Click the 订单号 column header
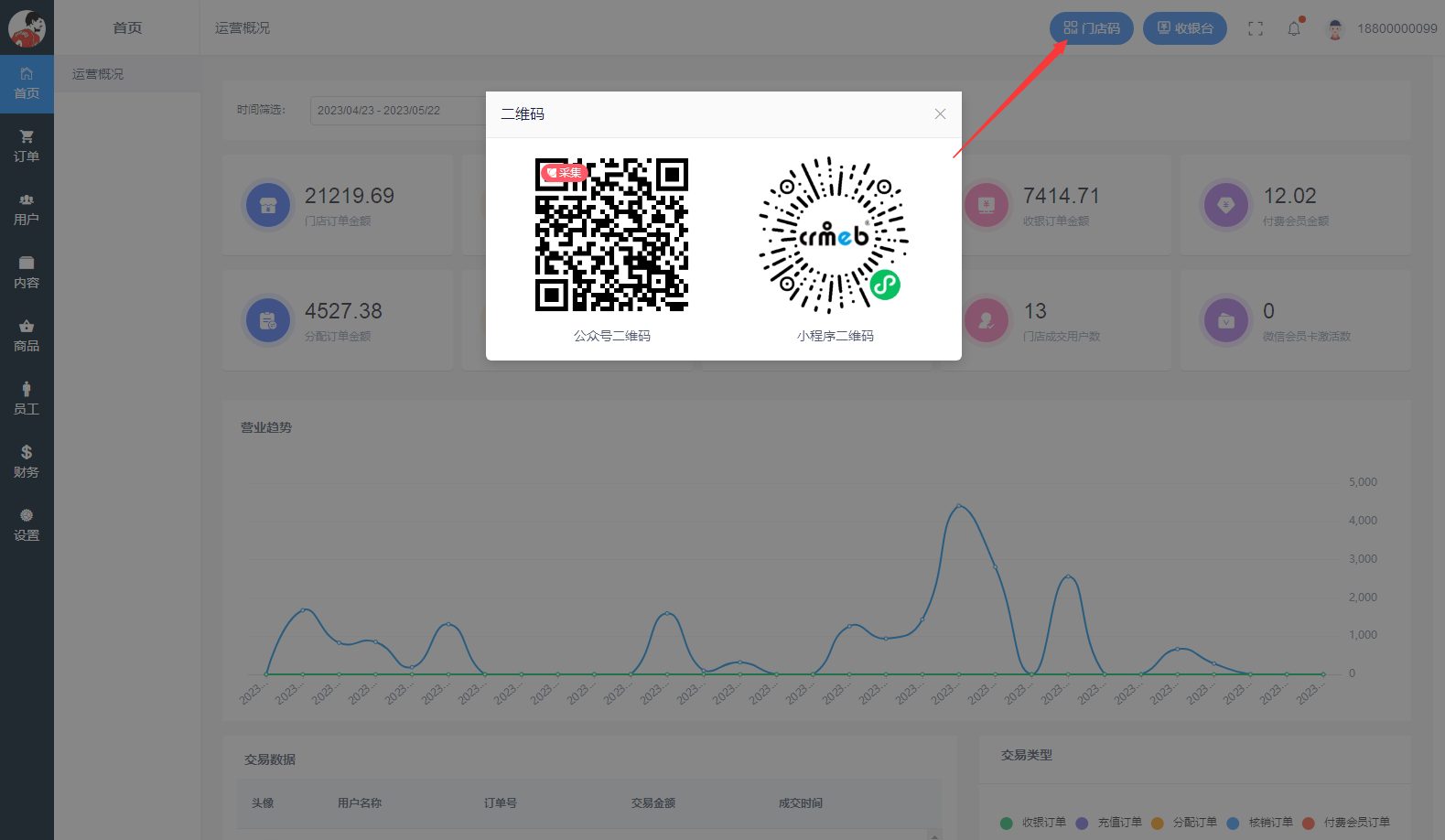1445x840 pixels. coord(501,803)
